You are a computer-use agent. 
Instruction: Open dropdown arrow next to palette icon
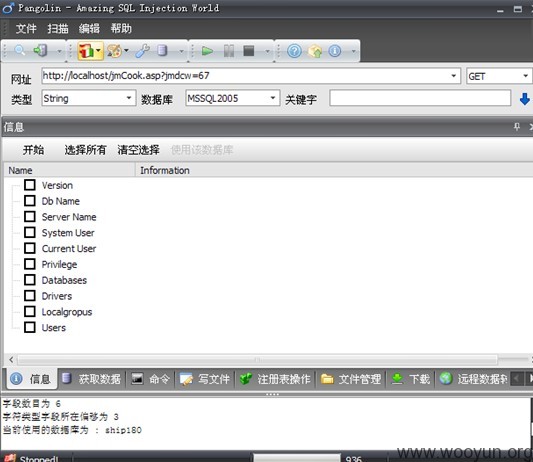(126, 51)
